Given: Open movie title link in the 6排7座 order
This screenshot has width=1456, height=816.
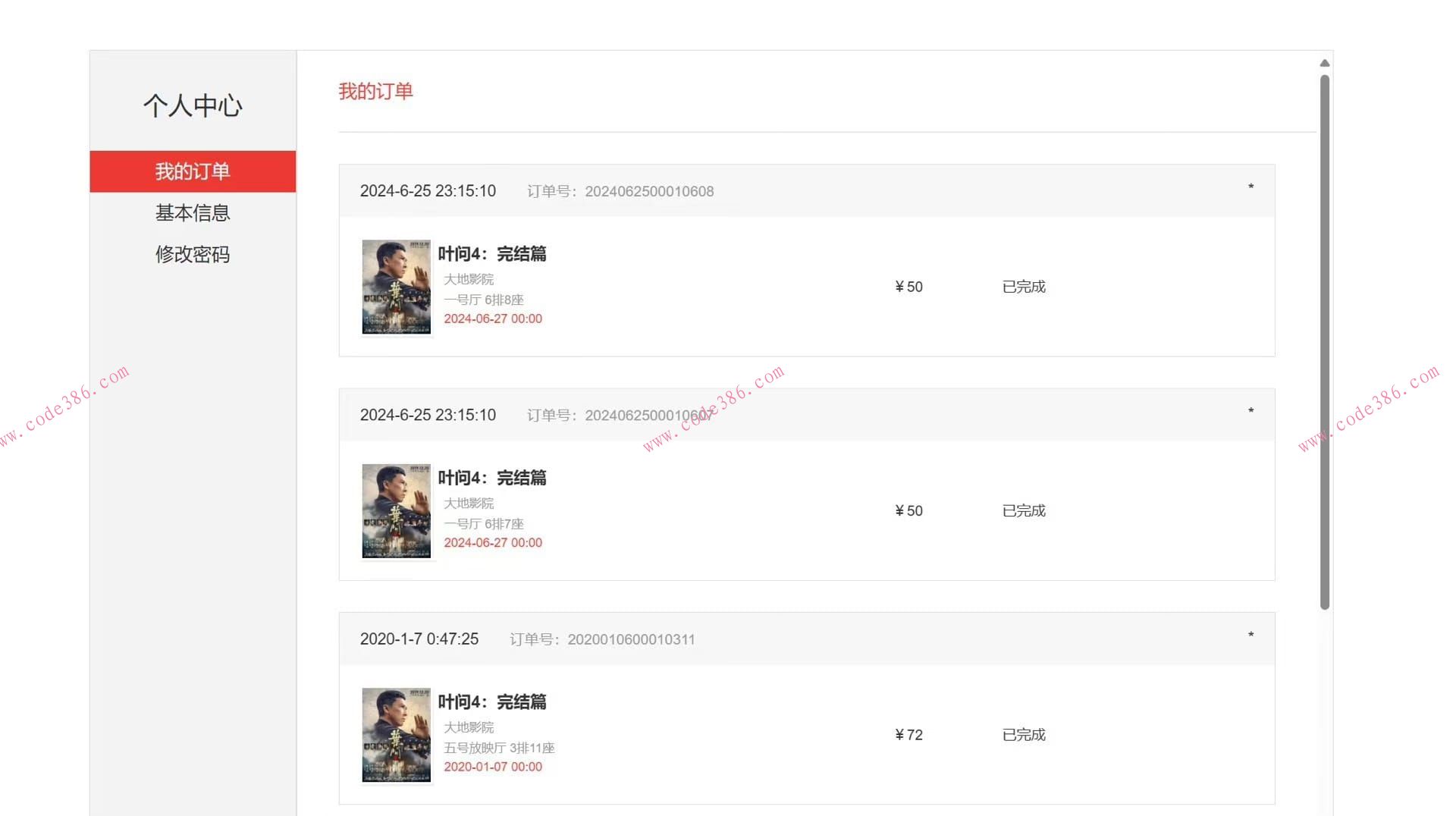Looking at the screenshot, I should 492,478.
